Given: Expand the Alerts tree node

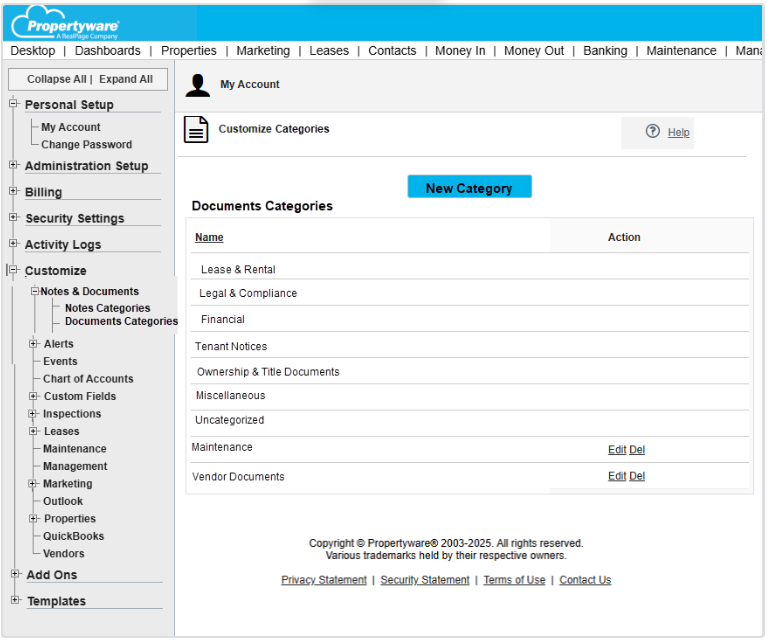Looking at the screenshot, I should tap(33, 344).
